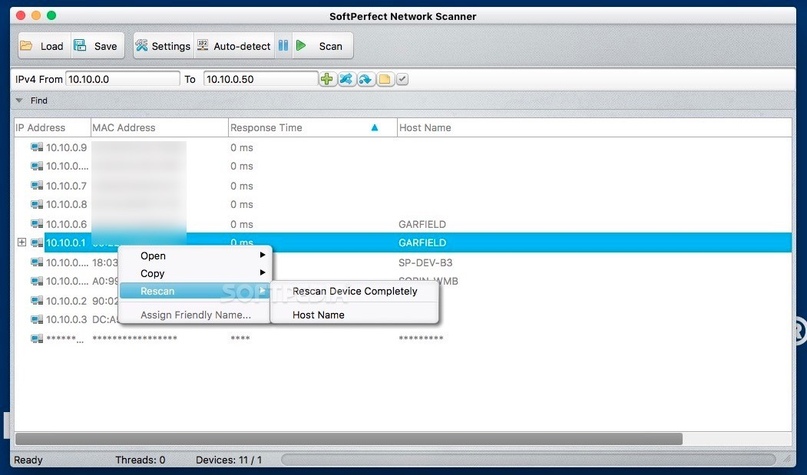The height and width of the screenshot is (475, 807).
Task: Click host name SP-DEV-B3
Action: (425, 262)
